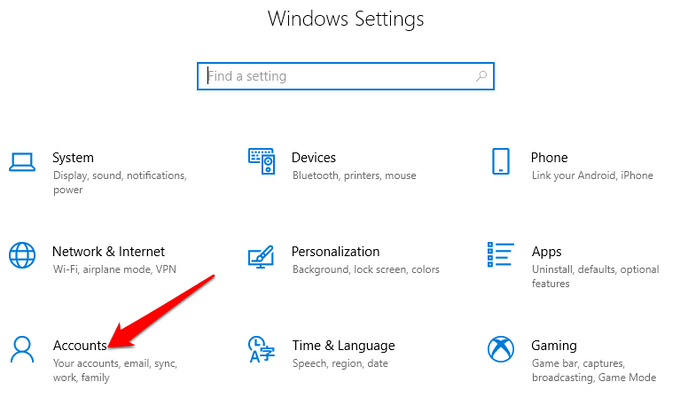The width and height of the screenshot is (680, 413).
Task: Choose the Time & Language title
Action: tap(343, 345)
